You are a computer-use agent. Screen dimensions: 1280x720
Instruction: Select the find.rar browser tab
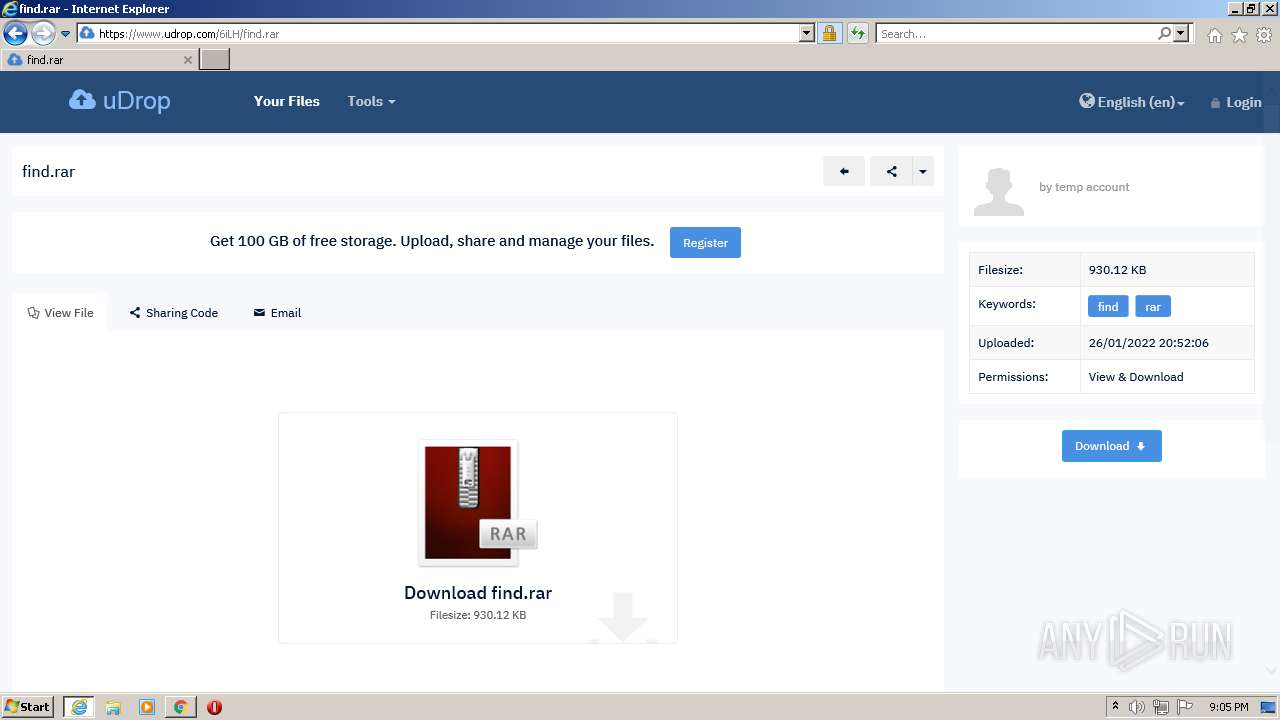pos(99,60)
